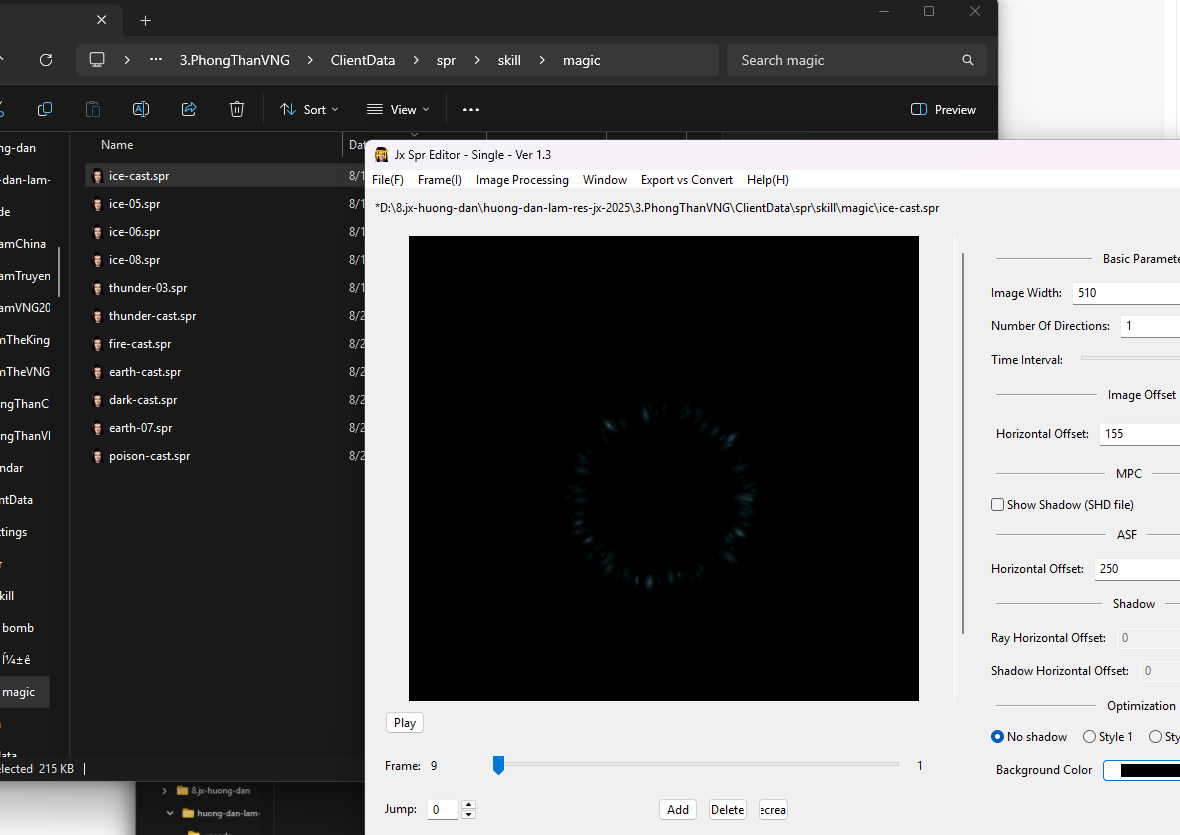Click the Delete trash icon in Explorer
Screen dimensions: 1180x835
pyautogui.click(x=237, y=109)
